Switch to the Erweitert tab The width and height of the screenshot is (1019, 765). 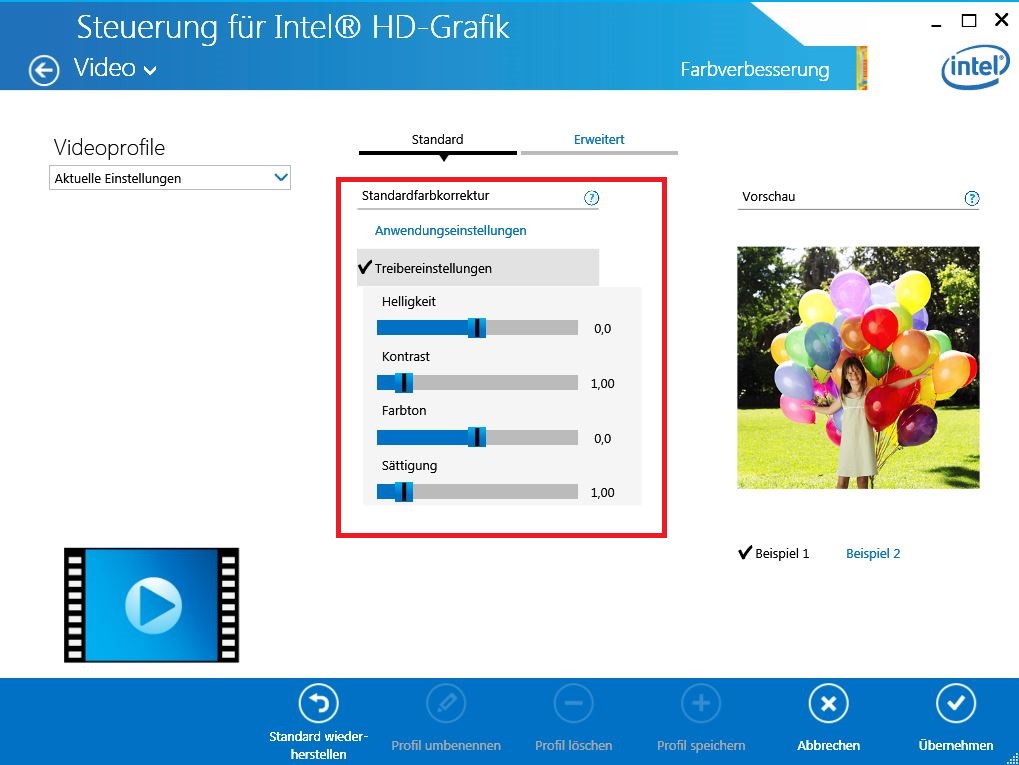click(x=599, y=139)
